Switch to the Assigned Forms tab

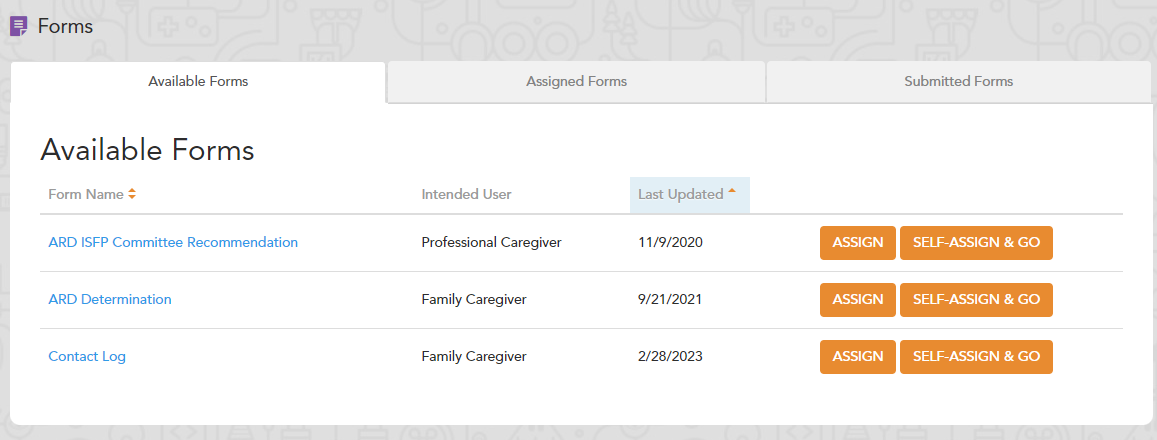point(576,82)
